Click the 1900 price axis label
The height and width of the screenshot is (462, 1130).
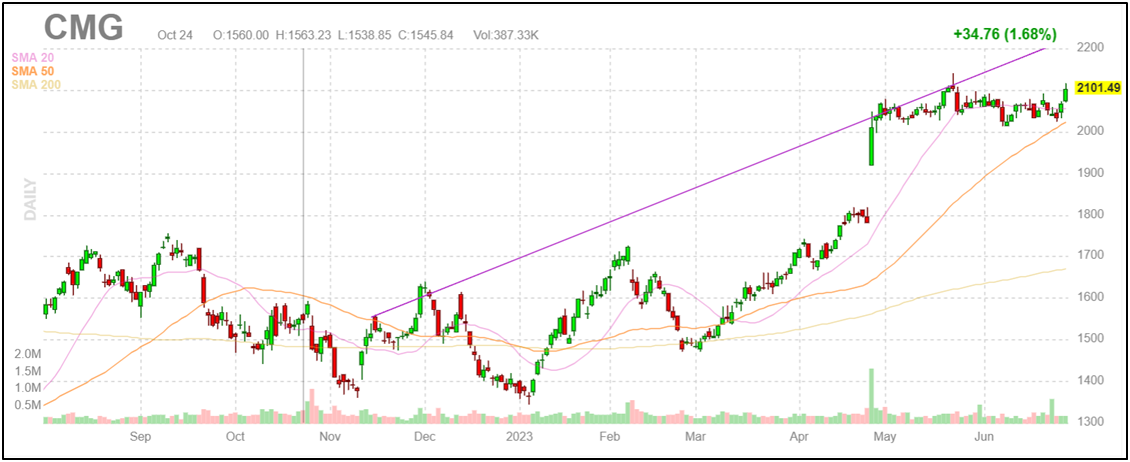[1090, 173]
